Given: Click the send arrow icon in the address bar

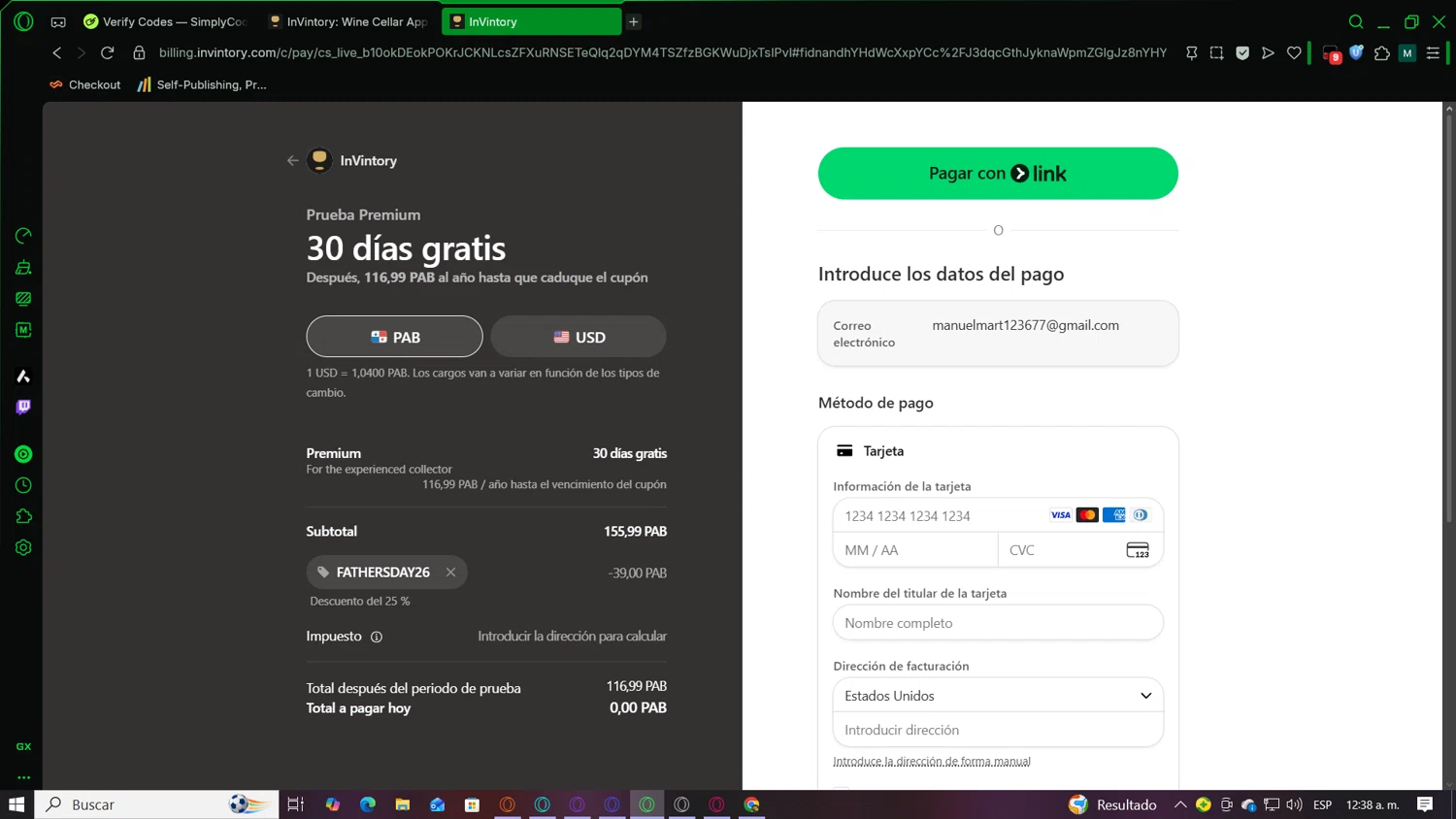Looking at the screenshot, I should coord(1268,53).
